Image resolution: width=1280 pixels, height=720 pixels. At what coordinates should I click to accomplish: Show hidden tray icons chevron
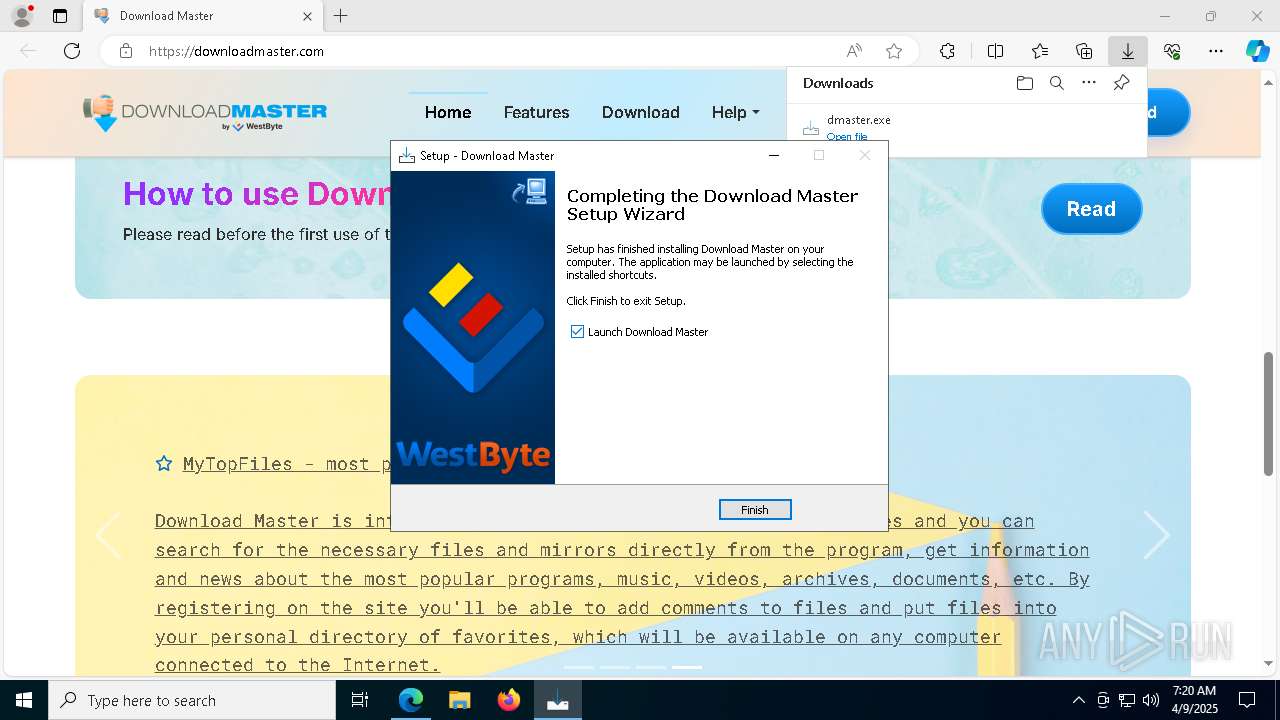(x=1078, y=700)
